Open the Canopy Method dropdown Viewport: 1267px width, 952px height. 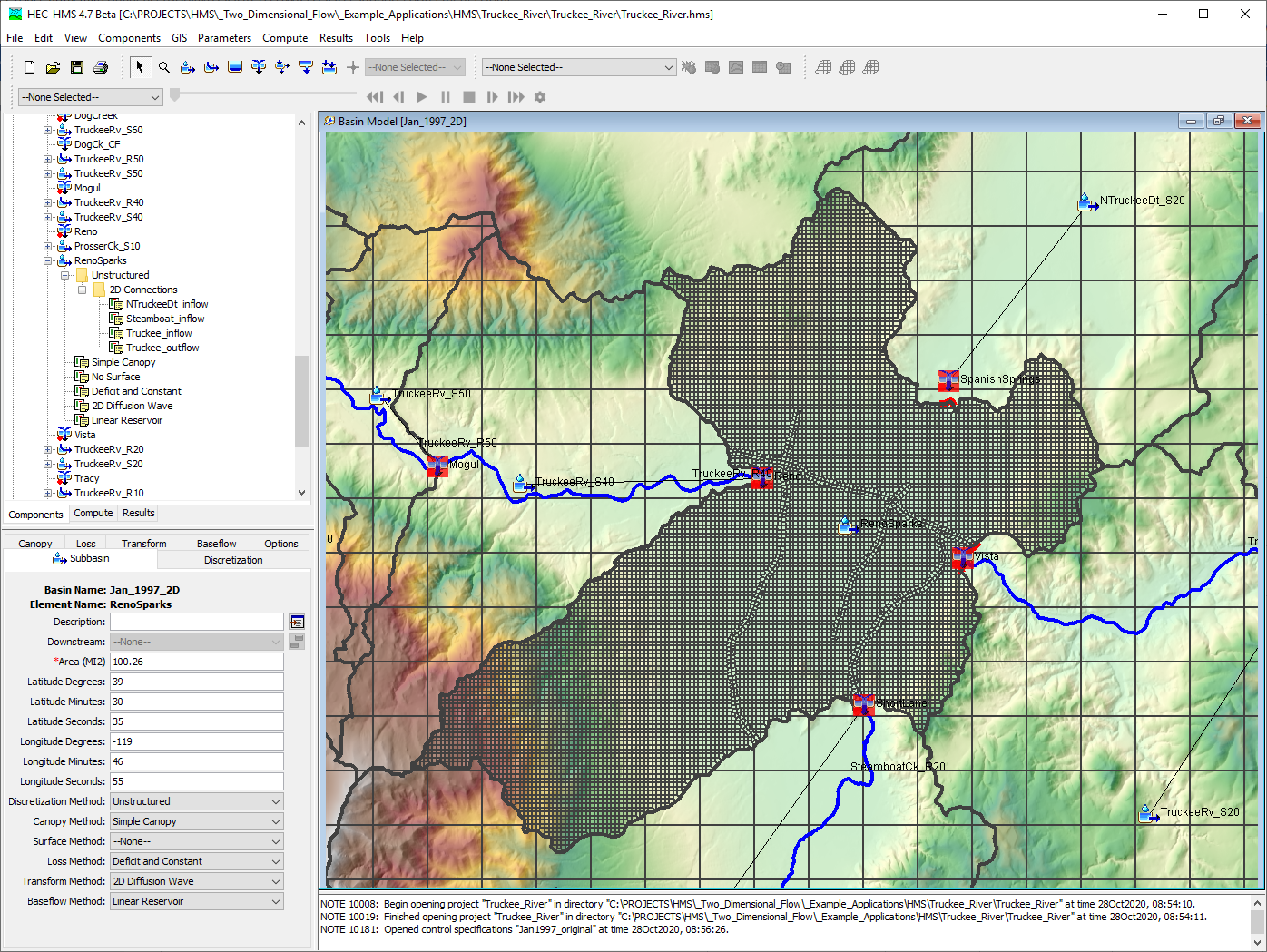click(x=196, y=821)
